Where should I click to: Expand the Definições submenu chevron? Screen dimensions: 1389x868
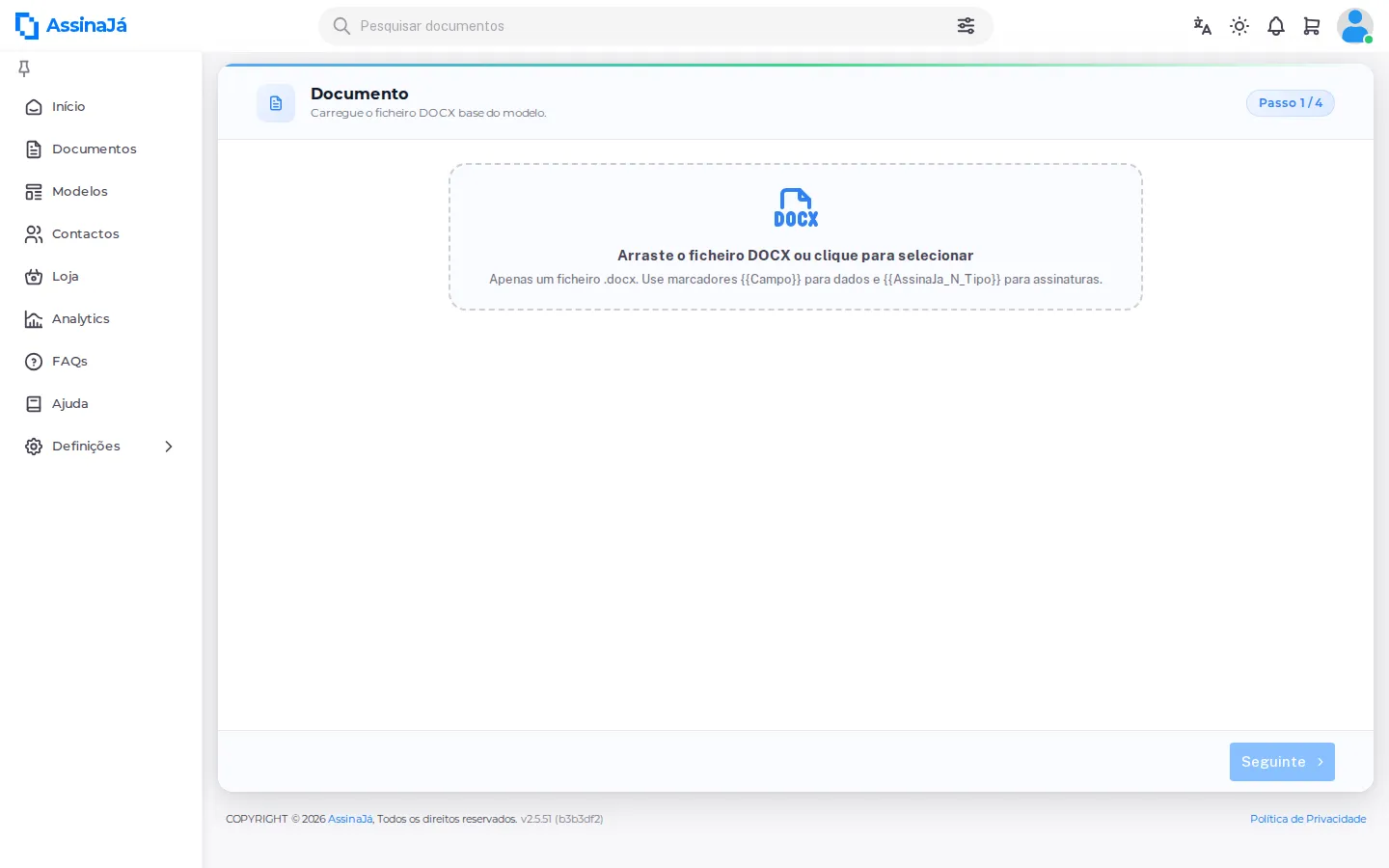pyautogui.click(x=169, y=447)
